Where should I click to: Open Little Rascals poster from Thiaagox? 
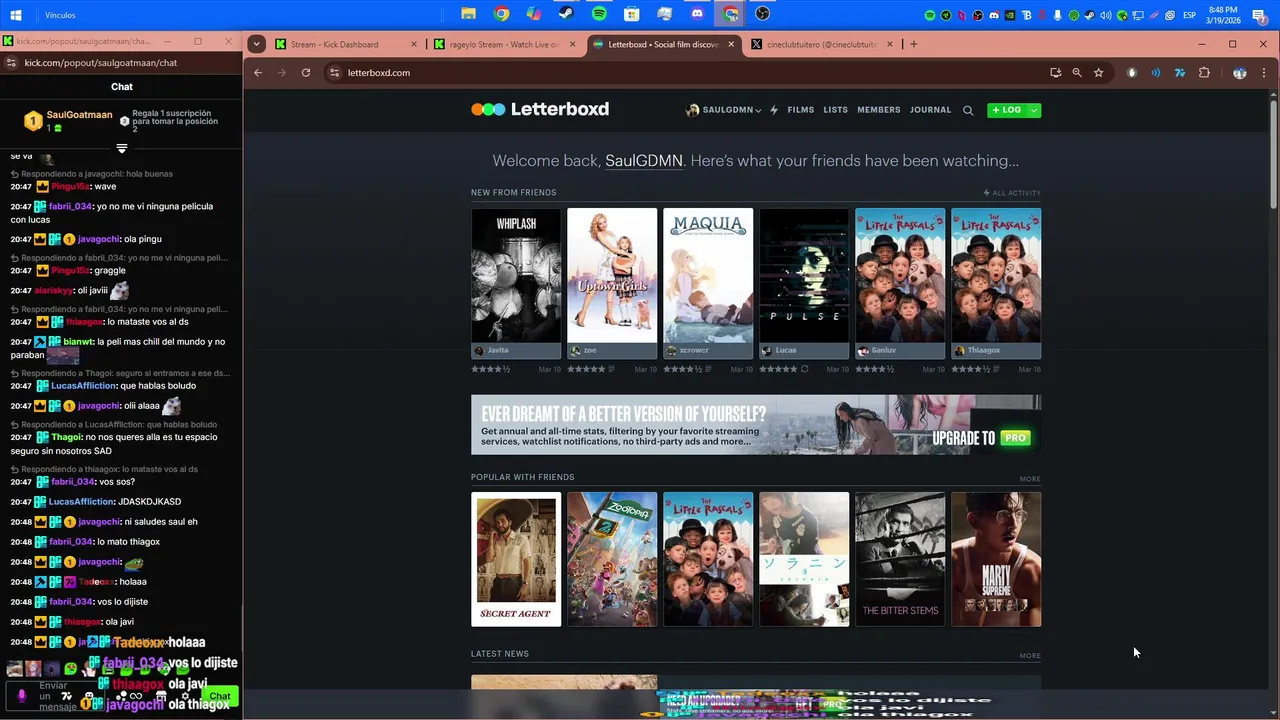pyautogui.click(x=996, y=276)
